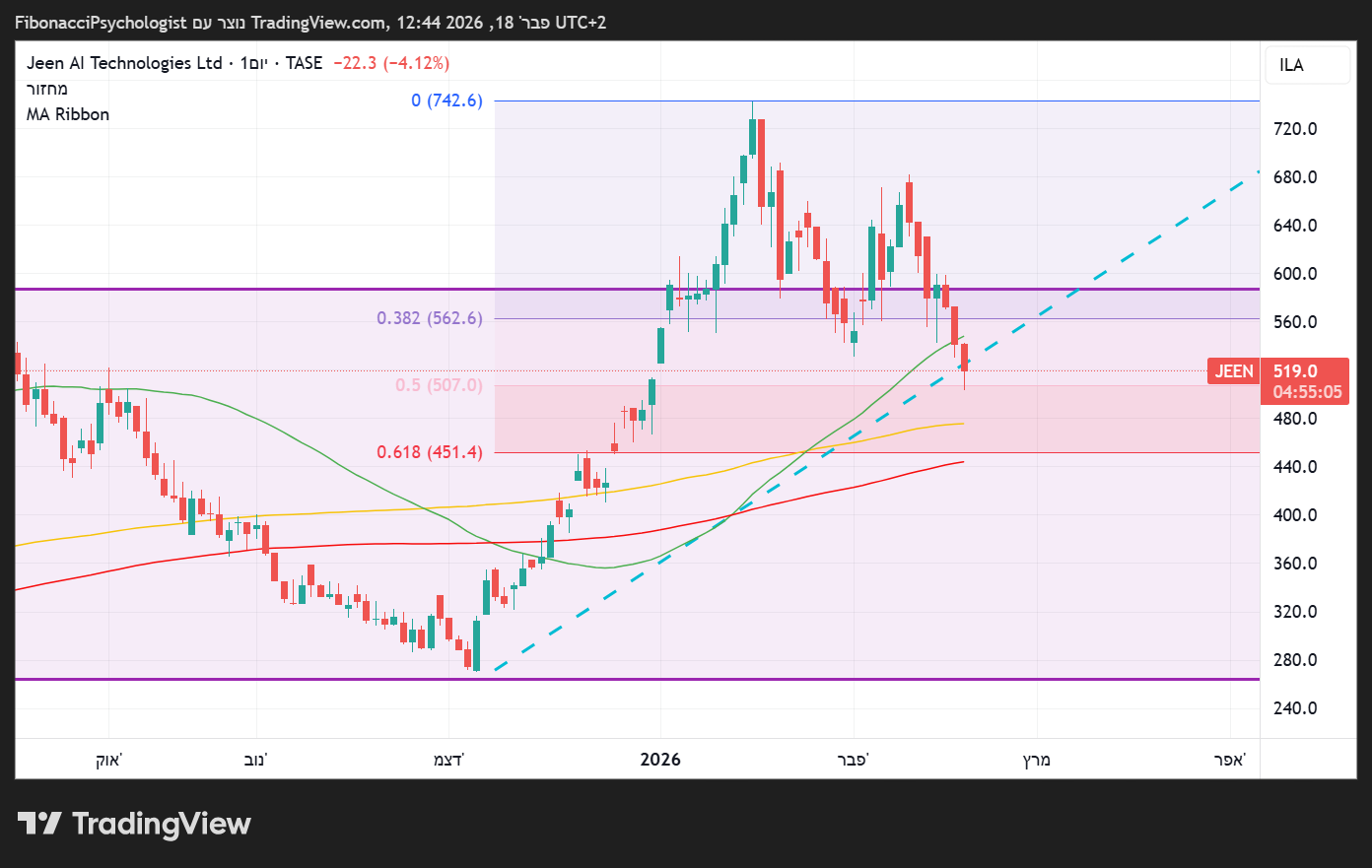Click the Fibonacci 0.618 (451.4) level label

(430, 452)
